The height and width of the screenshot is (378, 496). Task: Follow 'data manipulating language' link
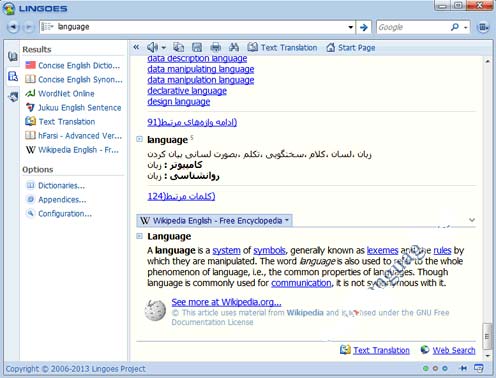click(201, 69)
